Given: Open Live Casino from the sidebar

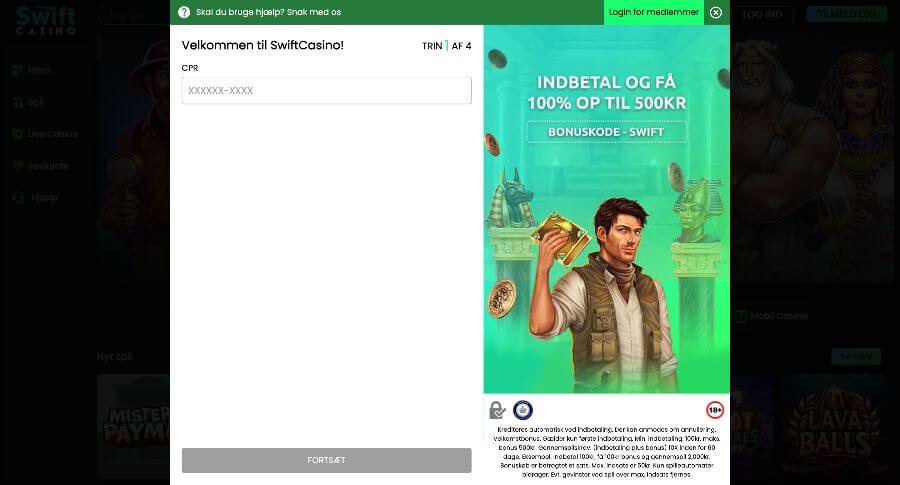Looking at the screenshot, I should [x=52, y=134].
